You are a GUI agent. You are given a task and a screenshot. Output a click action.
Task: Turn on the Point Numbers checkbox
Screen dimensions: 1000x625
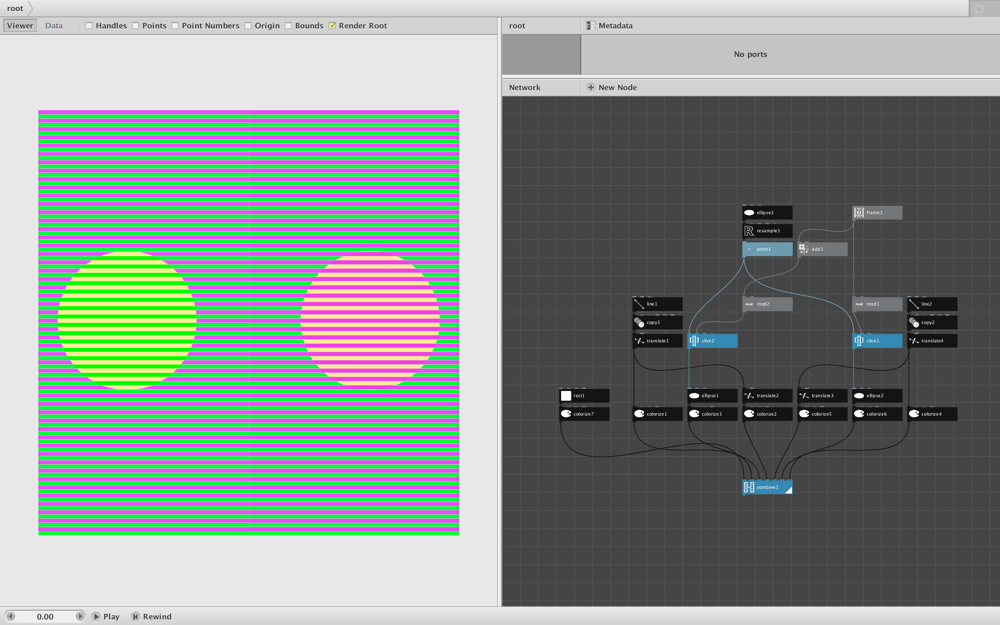[x=175, y=26]
